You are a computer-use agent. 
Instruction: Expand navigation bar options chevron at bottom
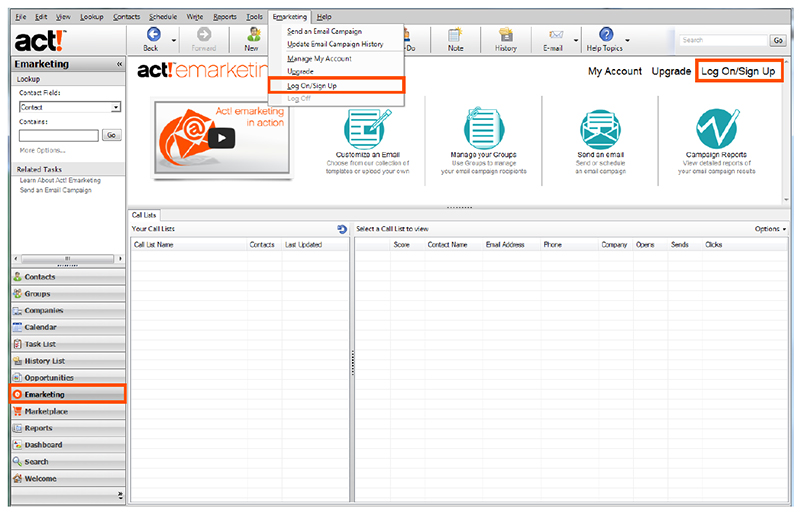120,495
